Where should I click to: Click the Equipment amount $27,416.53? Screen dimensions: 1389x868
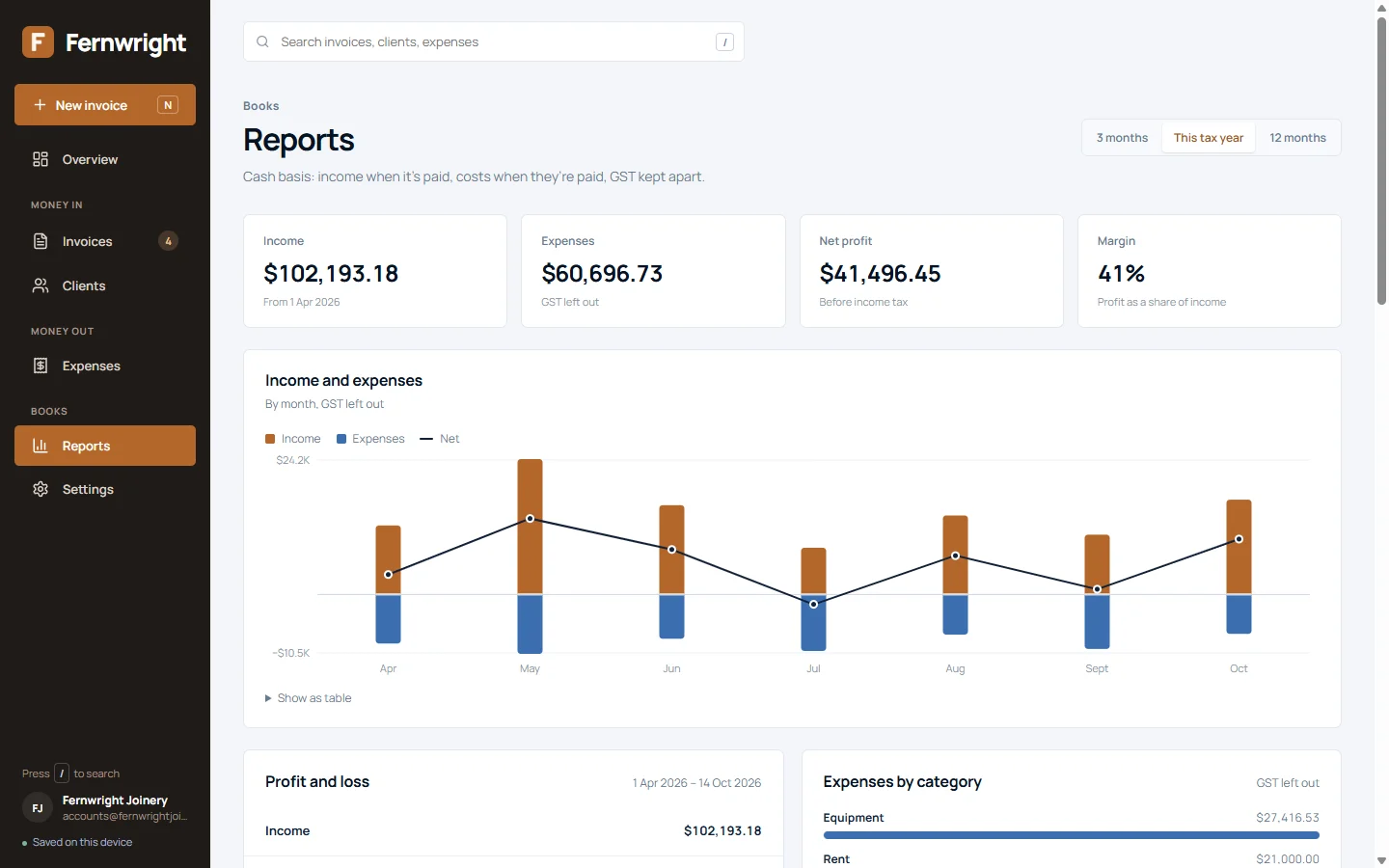coord(1287,818)
